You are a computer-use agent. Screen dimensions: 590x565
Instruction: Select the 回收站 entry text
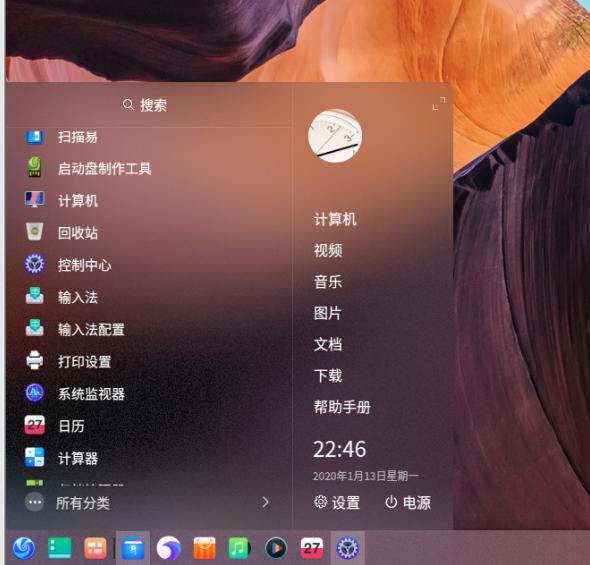coord(78,233)
